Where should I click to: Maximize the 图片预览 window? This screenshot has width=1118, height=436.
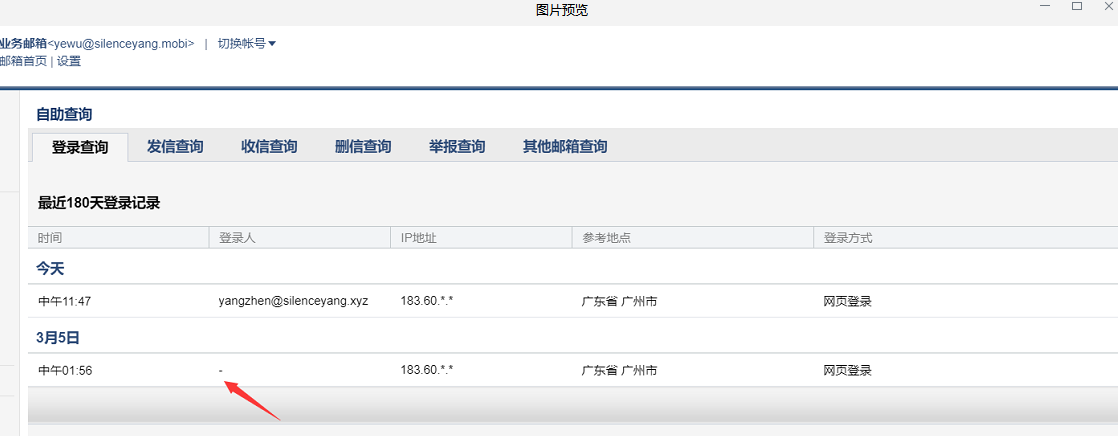click(1077, 7)
